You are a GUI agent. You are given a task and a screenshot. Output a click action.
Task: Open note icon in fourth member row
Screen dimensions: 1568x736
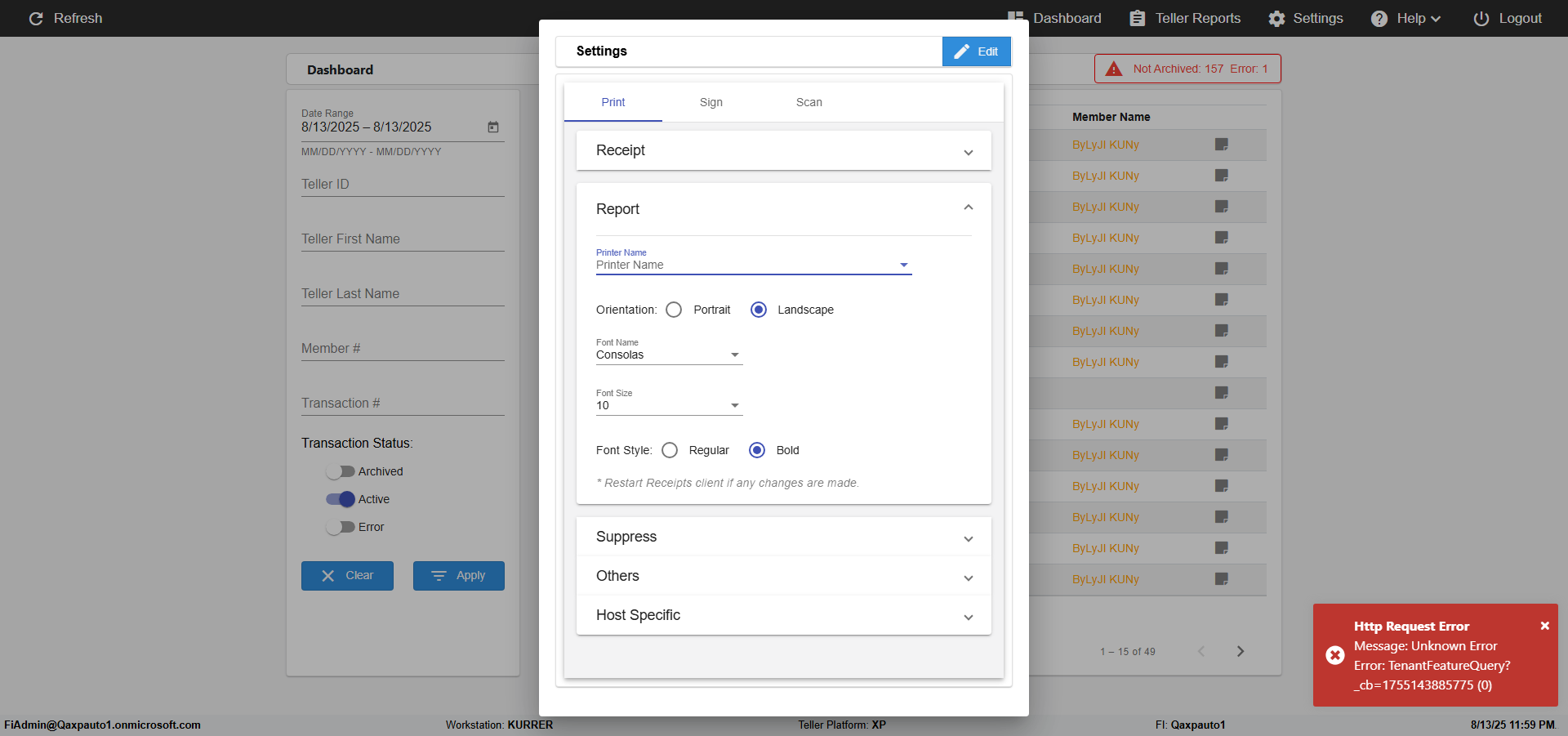pyautogui.click(x=1222, y=238)
